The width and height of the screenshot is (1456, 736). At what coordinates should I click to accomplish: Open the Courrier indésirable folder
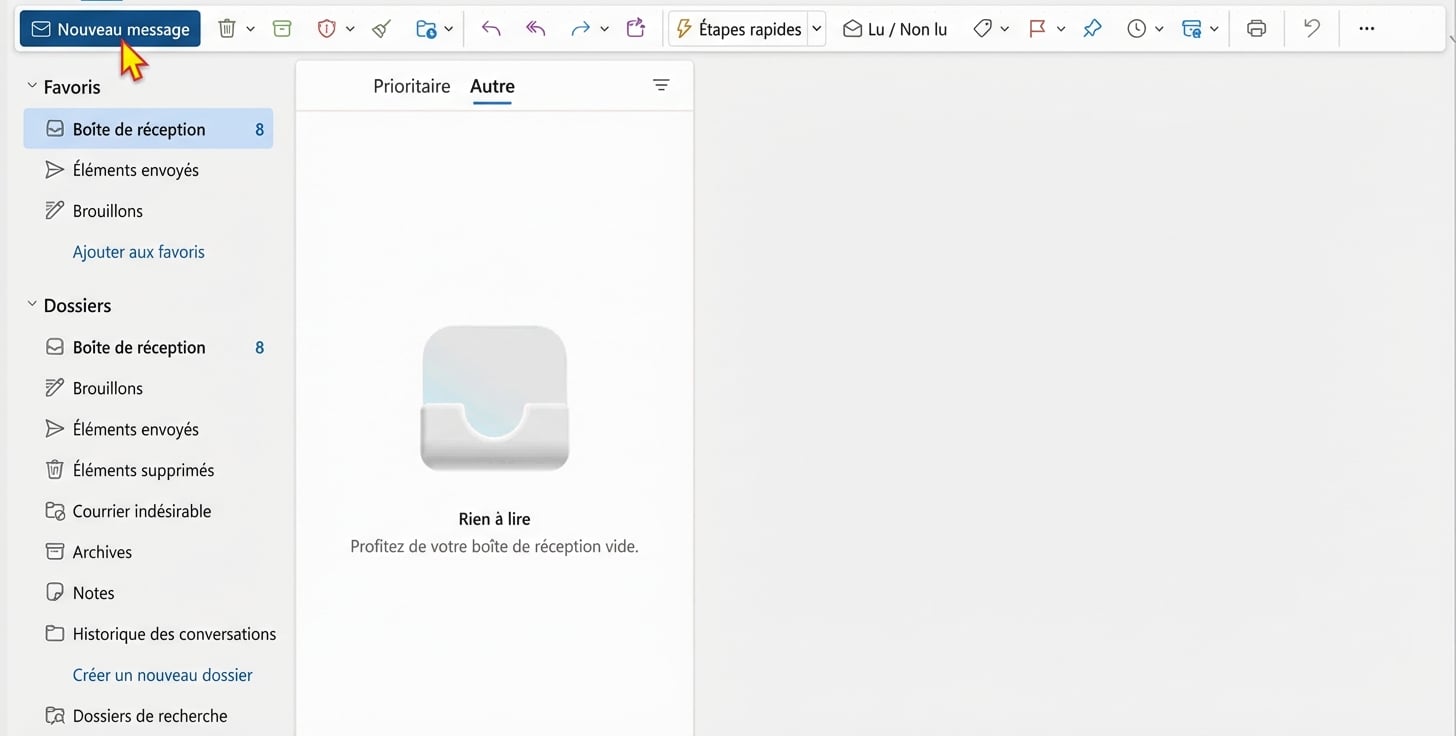141,511
